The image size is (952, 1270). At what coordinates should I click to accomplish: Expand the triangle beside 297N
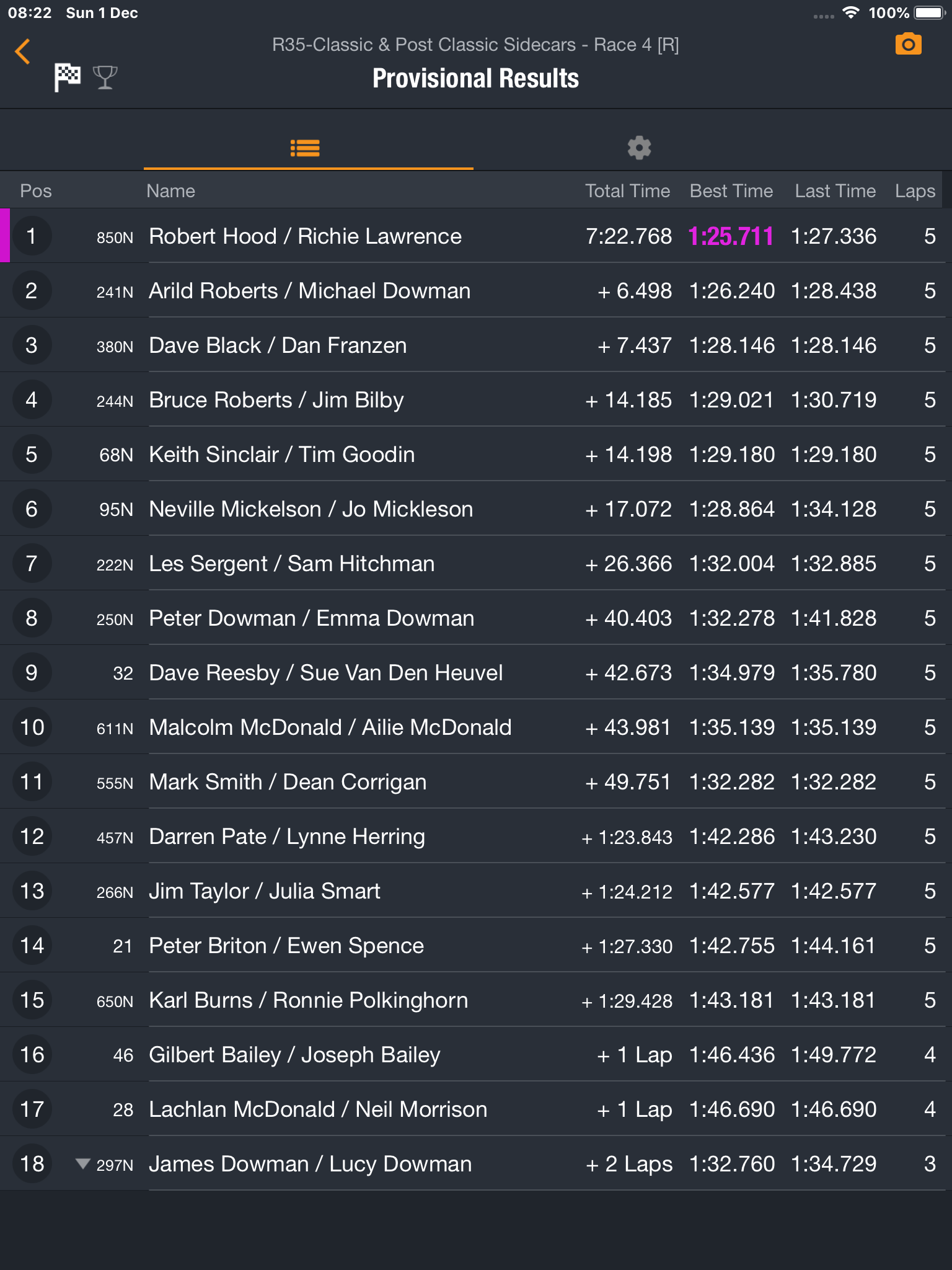point(82,1163)
